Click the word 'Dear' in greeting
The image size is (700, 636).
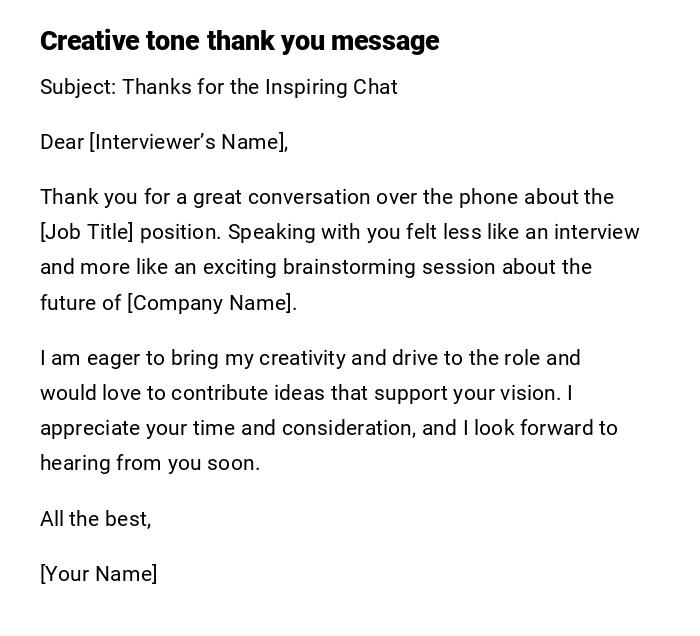62,142
